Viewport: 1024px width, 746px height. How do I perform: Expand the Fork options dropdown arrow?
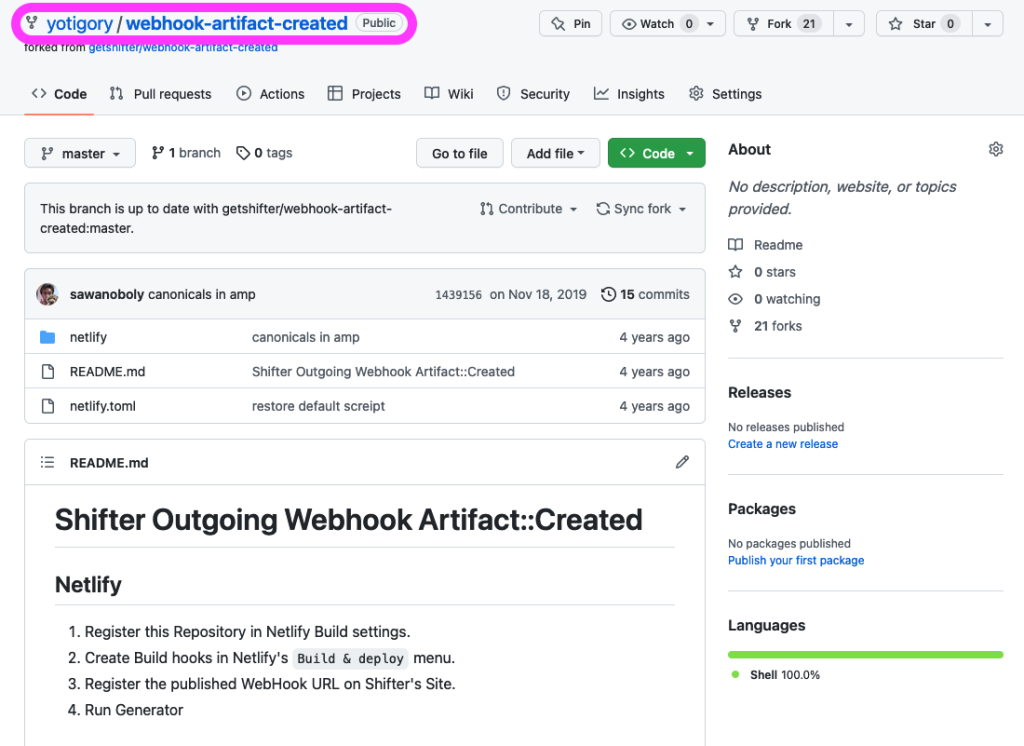pos(848,24)
